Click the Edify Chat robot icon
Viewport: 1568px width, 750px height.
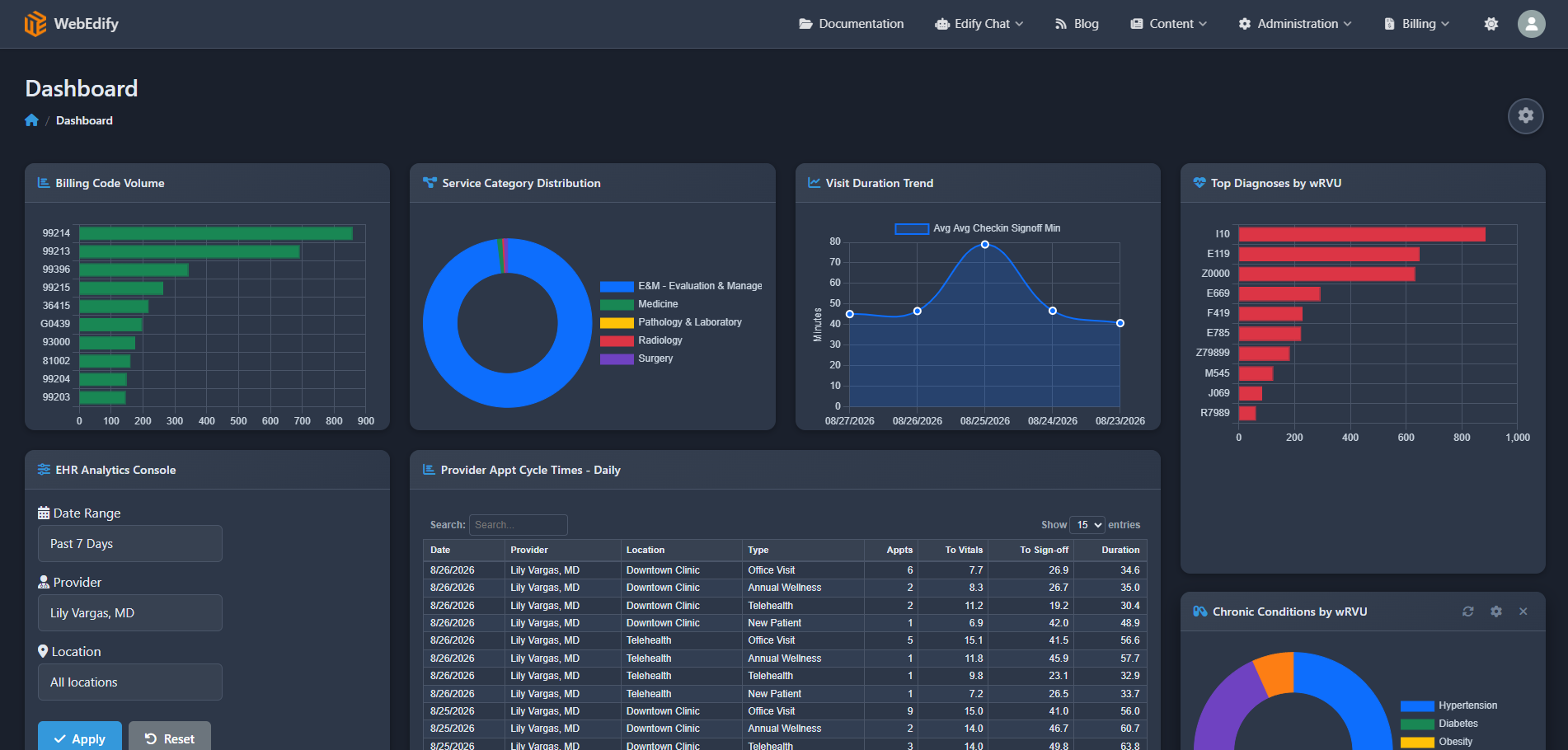point(941,24)
